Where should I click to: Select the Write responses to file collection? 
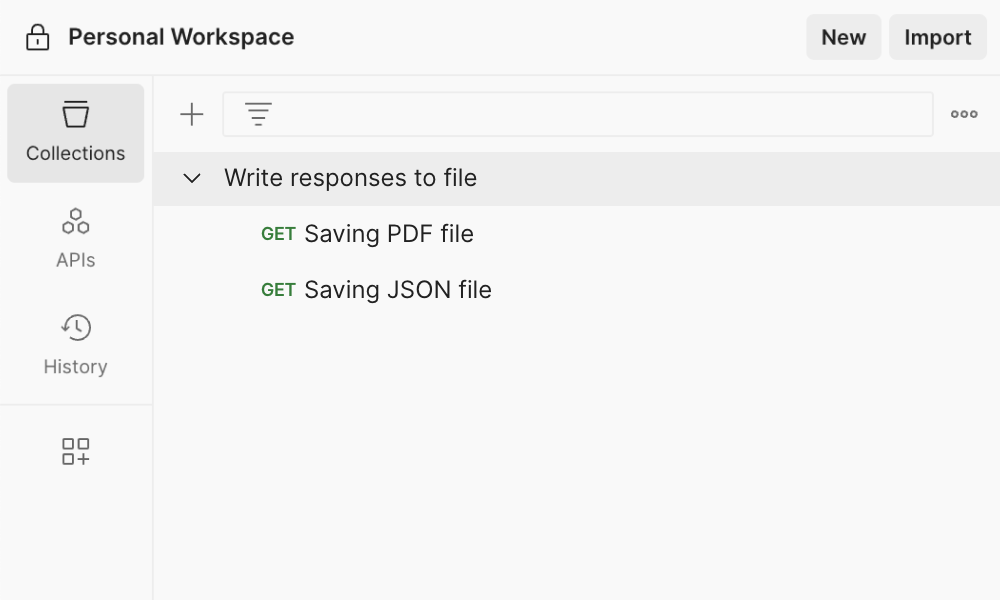pyautogui.click(x=352, y=177)
